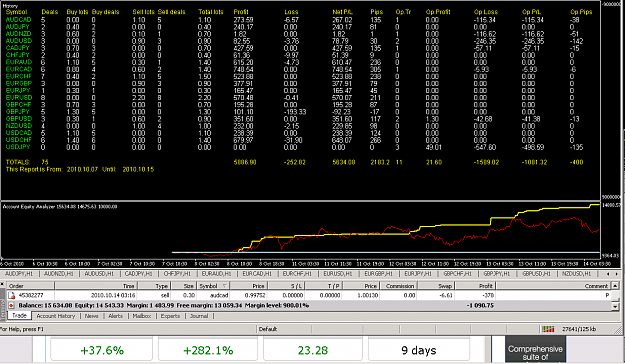The width and height of the screenshot is (625, 364).
Task: Click GBPJPY symbol in history report
Action: pos(18,112)
